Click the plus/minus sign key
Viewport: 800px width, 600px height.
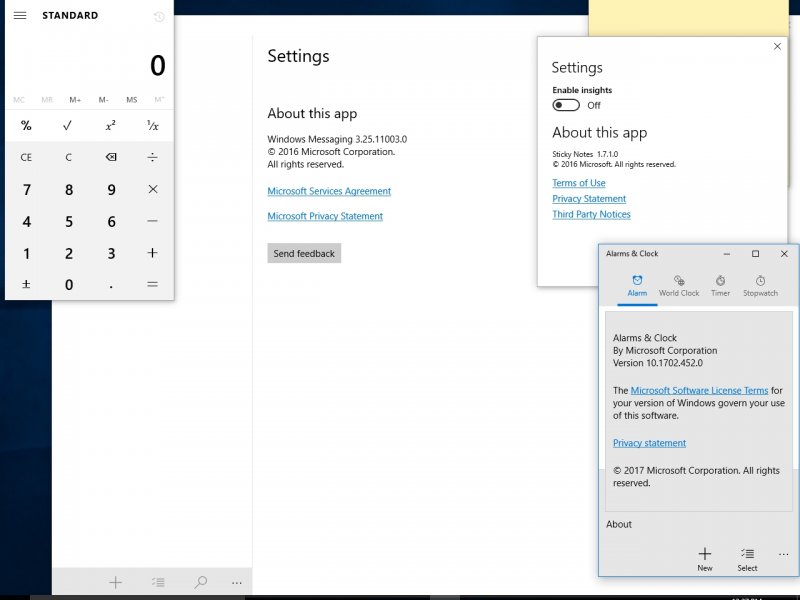[x=26, y=284]
